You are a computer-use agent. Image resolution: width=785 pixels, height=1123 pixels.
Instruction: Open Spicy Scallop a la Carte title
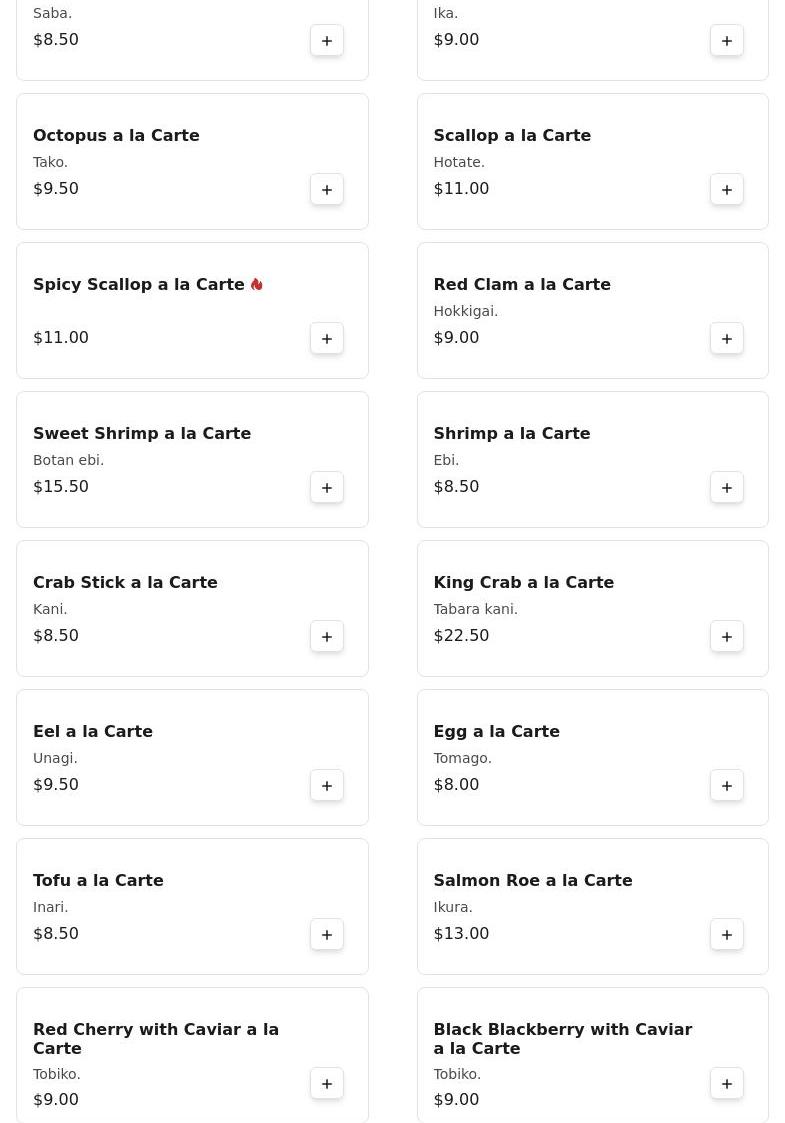pos(139,285)
